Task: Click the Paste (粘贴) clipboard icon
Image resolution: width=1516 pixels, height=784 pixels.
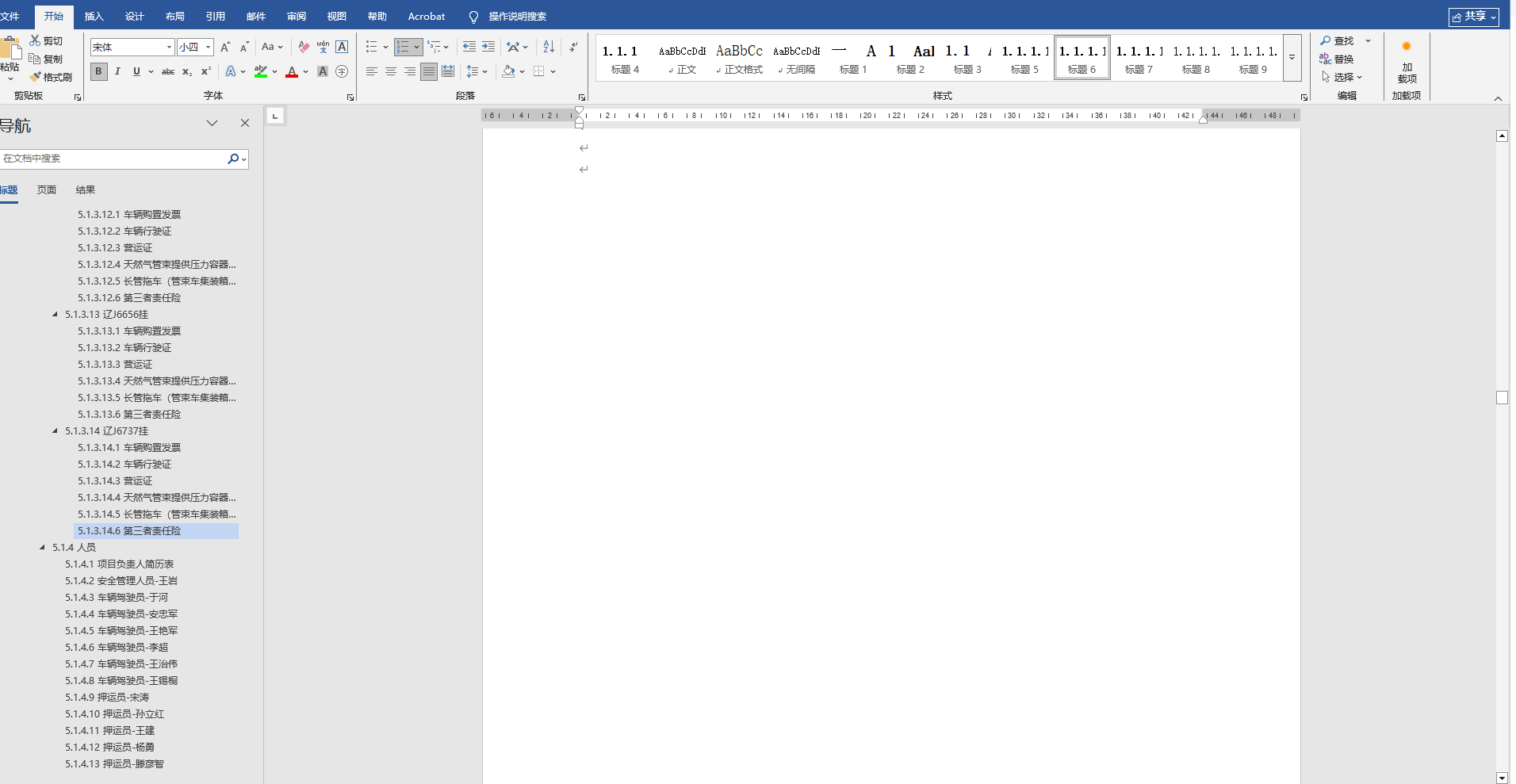Action: tap(10, 48)
